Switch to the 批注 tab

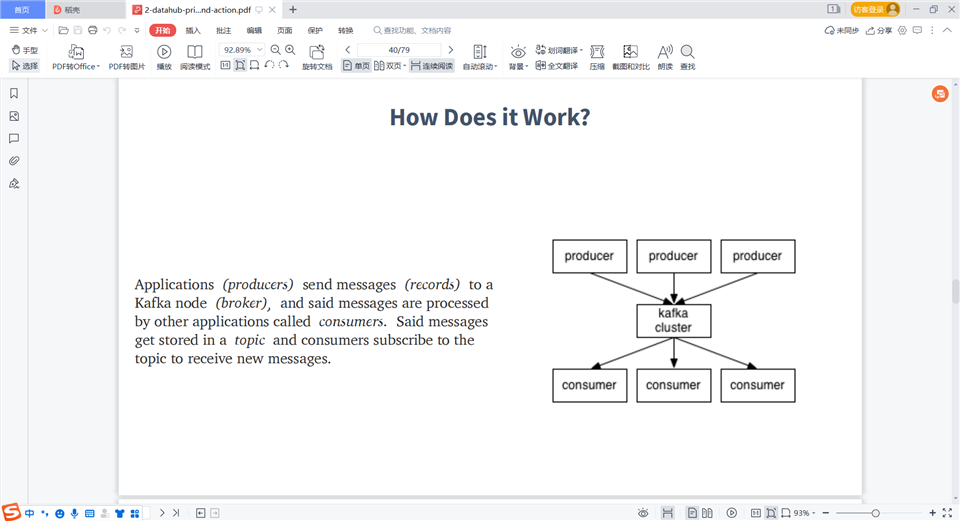(x=223, y=30)
